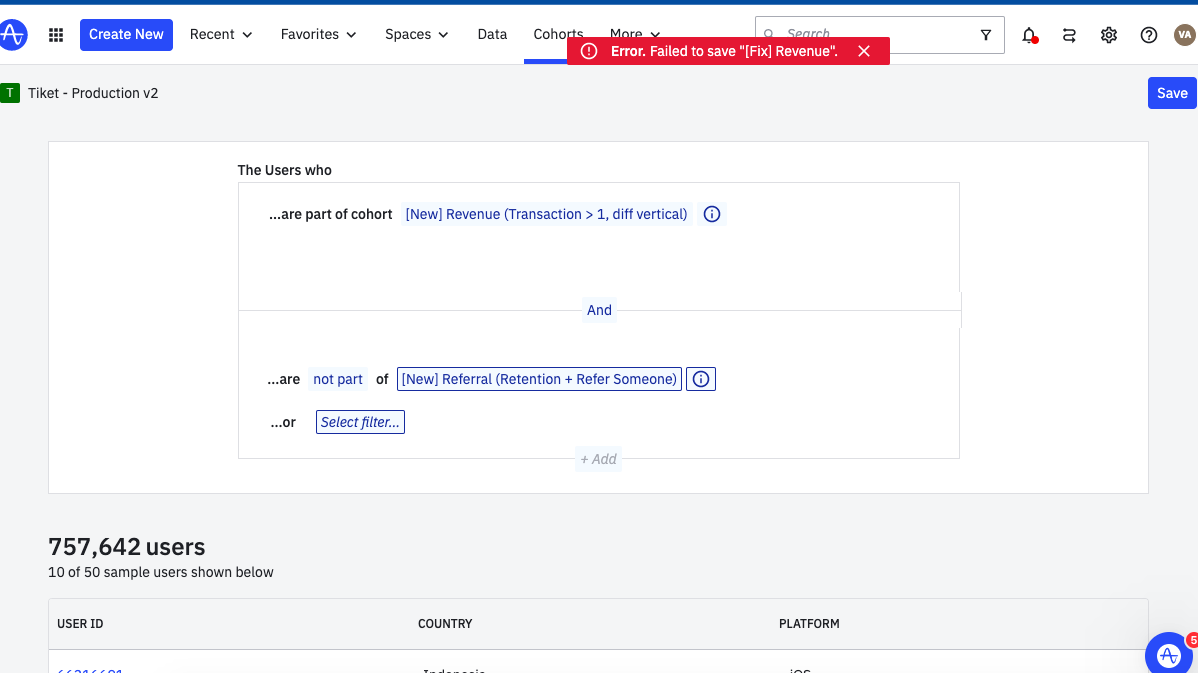The height and width of the screenshot is (673, 1198).
Task: Select the [New] Referral cohort chip
Action: 539,380
